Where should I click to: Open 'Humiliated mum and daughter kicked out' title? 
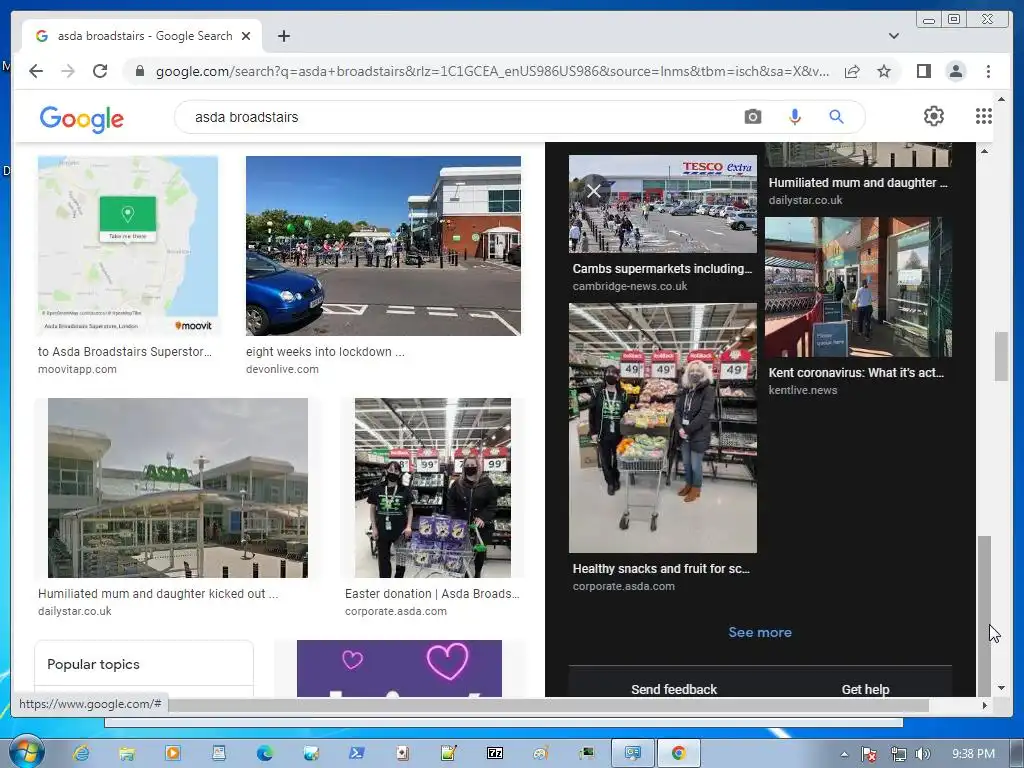[x=158, y=594]
